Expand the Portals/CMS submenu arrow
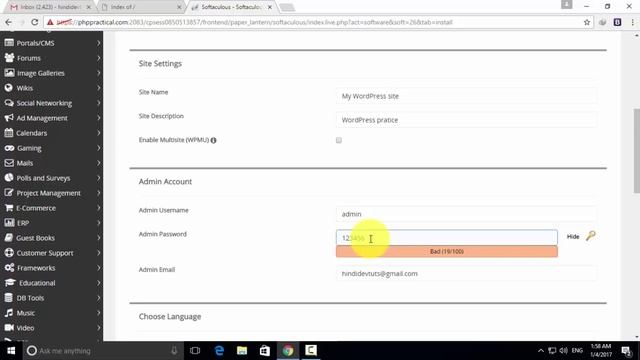Screen dimensions: 640x360 click(98, 43)
